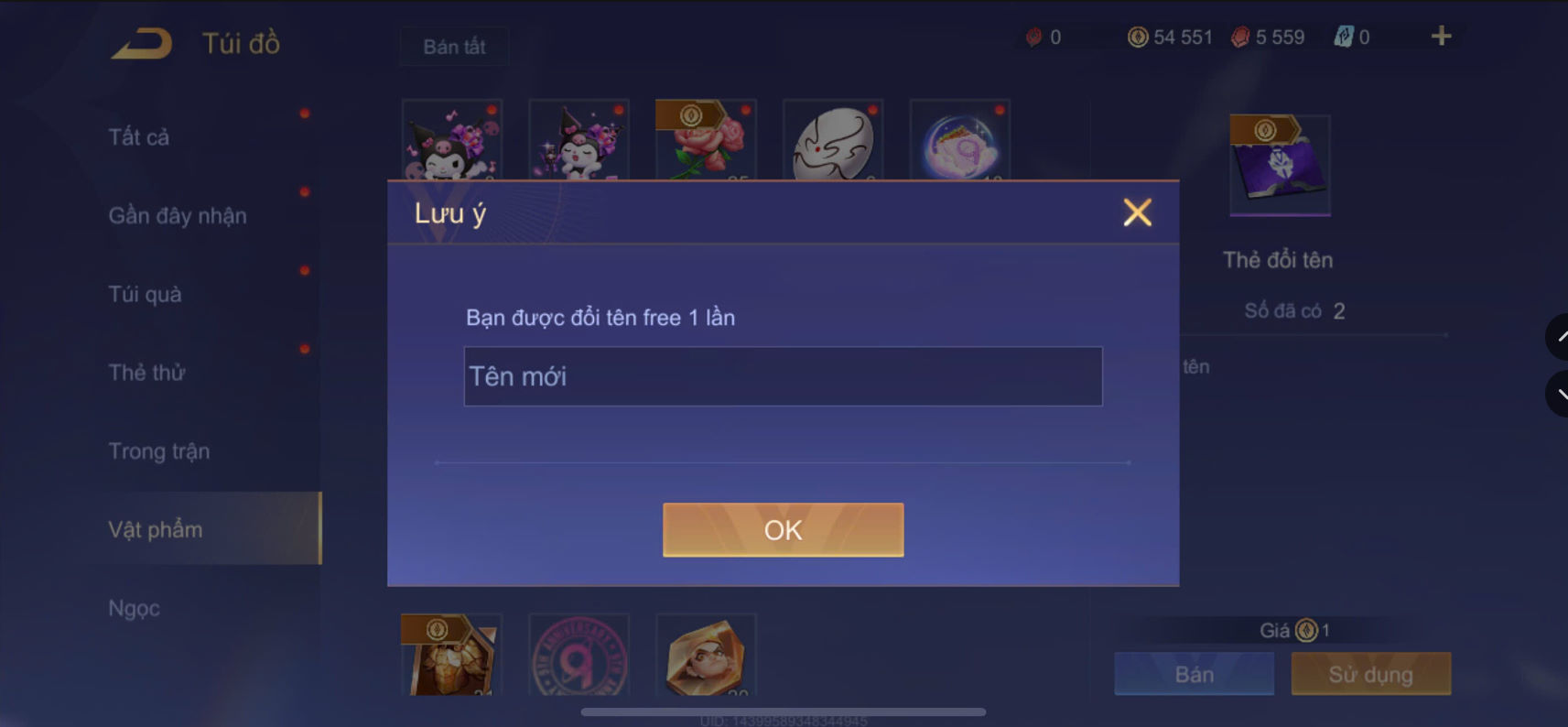Click the plus icon to add currency
1568x727 pixels.
click(x=1441, y=36)
